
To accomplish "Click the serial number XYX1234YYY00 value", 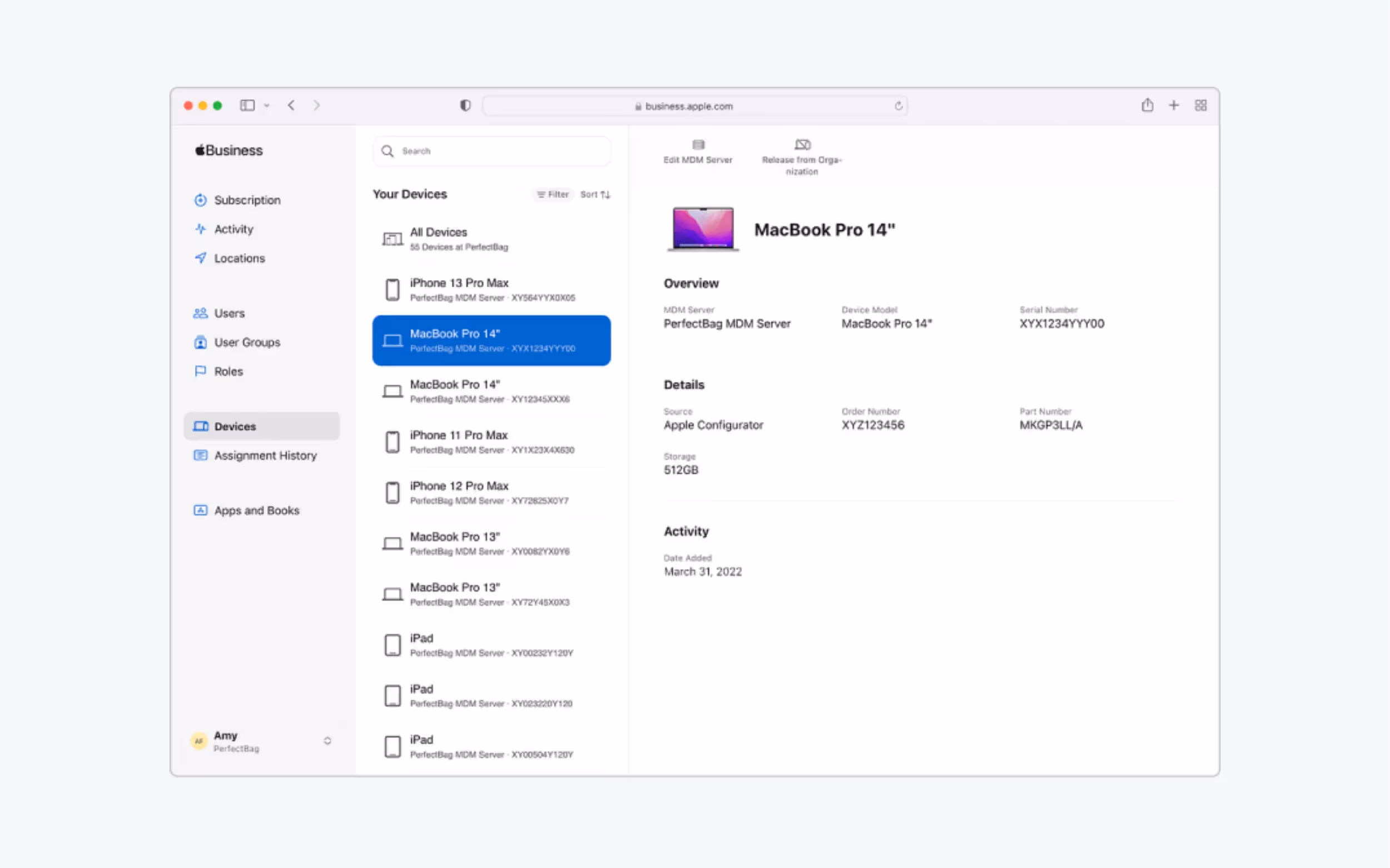I will [1061, 324].
